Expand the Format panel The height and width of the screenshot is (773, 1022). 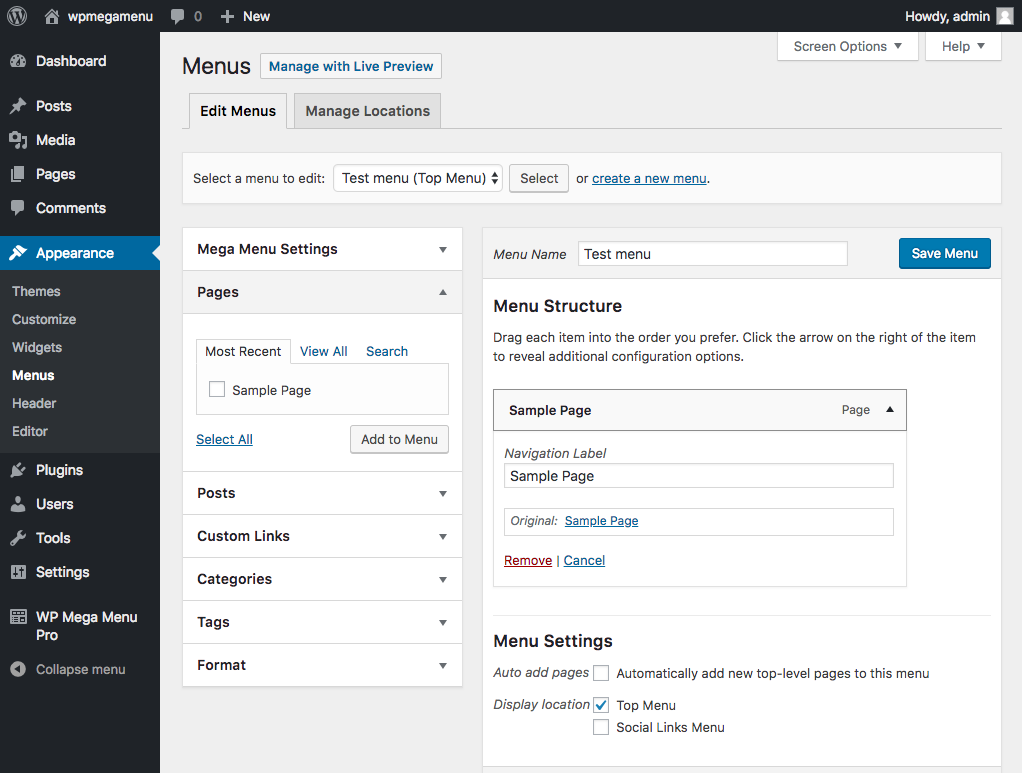pos(323,665)
